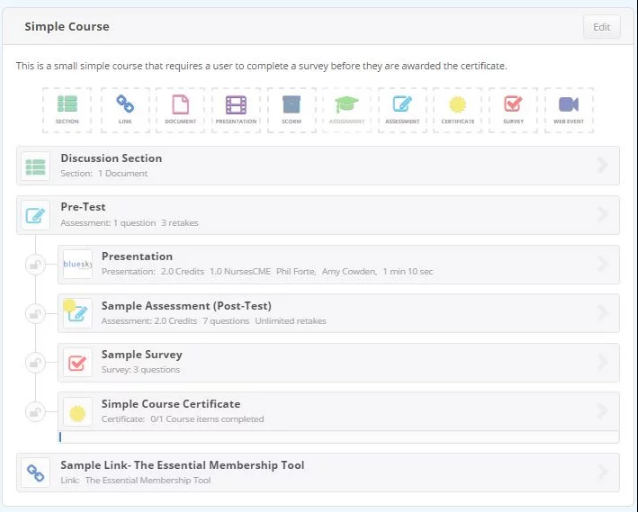The height and width of the screenshot is (512, 638).
Task: Select the Certificate item type icon
Action: [458, 109]
